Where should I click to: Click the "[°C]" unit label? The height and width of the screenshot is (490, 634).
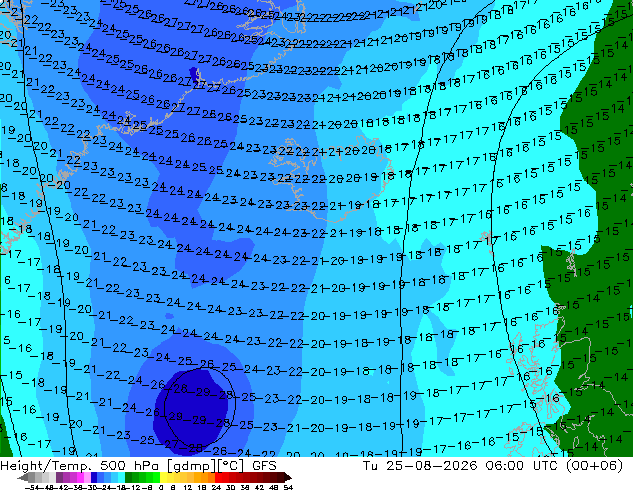(x=231, y=466)
